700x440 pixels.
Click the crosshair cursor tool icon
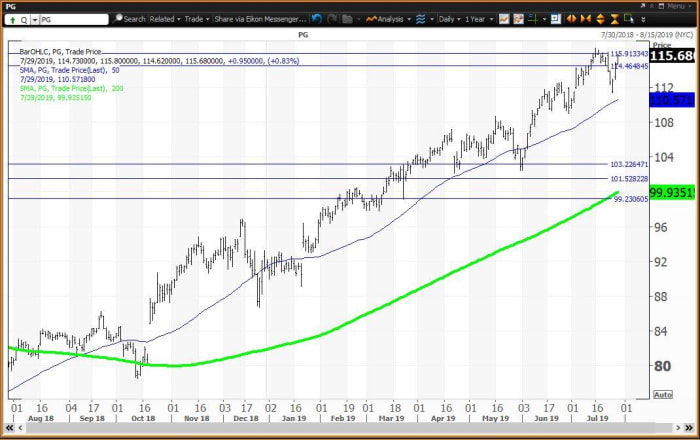(532, 19)
